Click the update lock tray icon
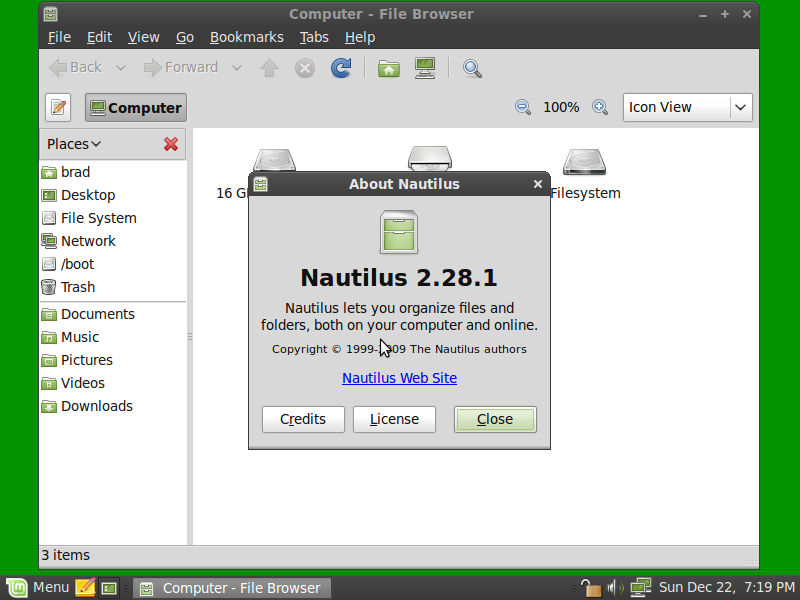Image resolution: width=800 pixels, height=600 pixels. 591,588
